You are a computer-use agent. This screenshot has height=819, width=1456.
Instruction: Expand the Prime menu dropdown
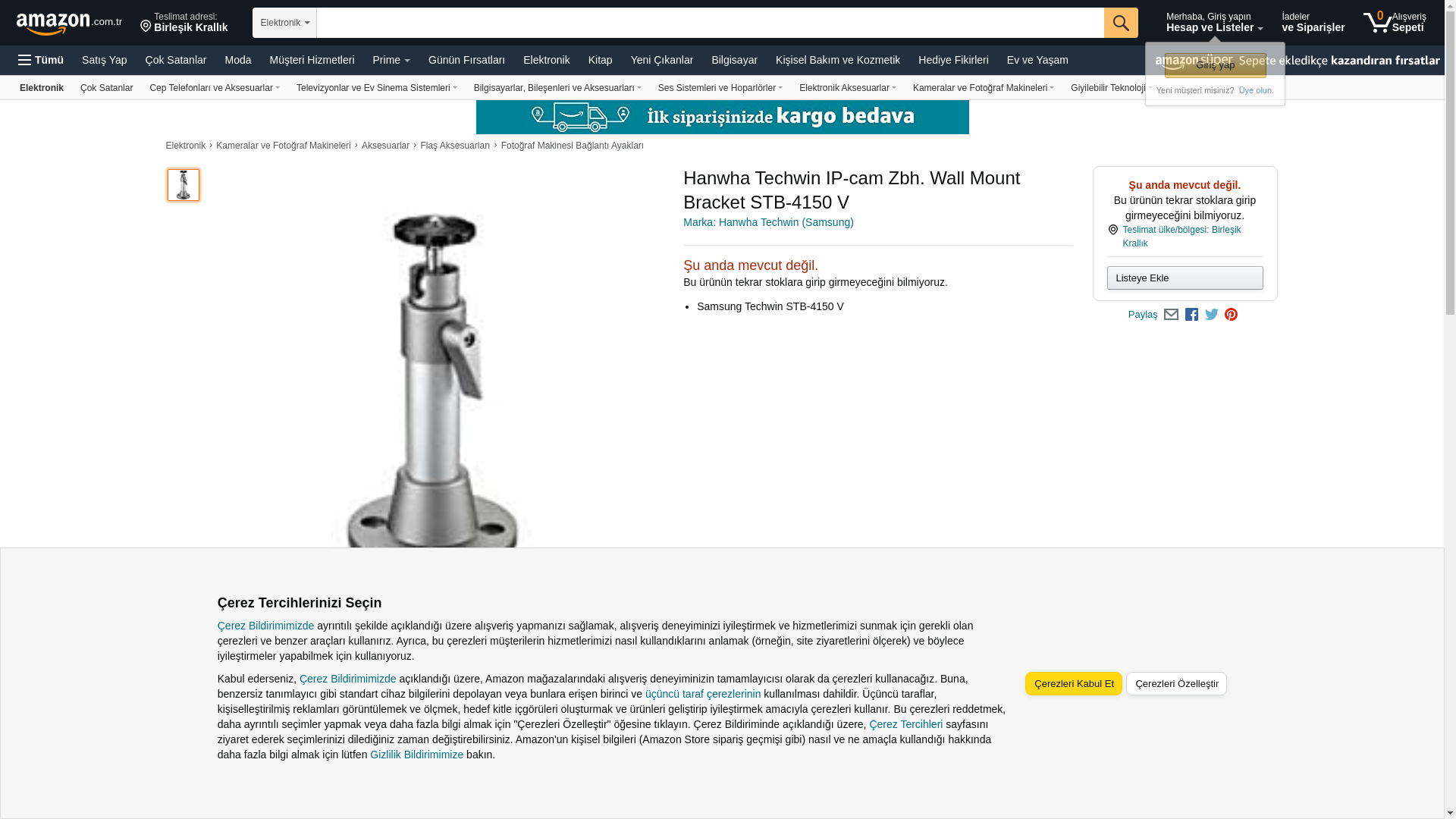(391, 60)
